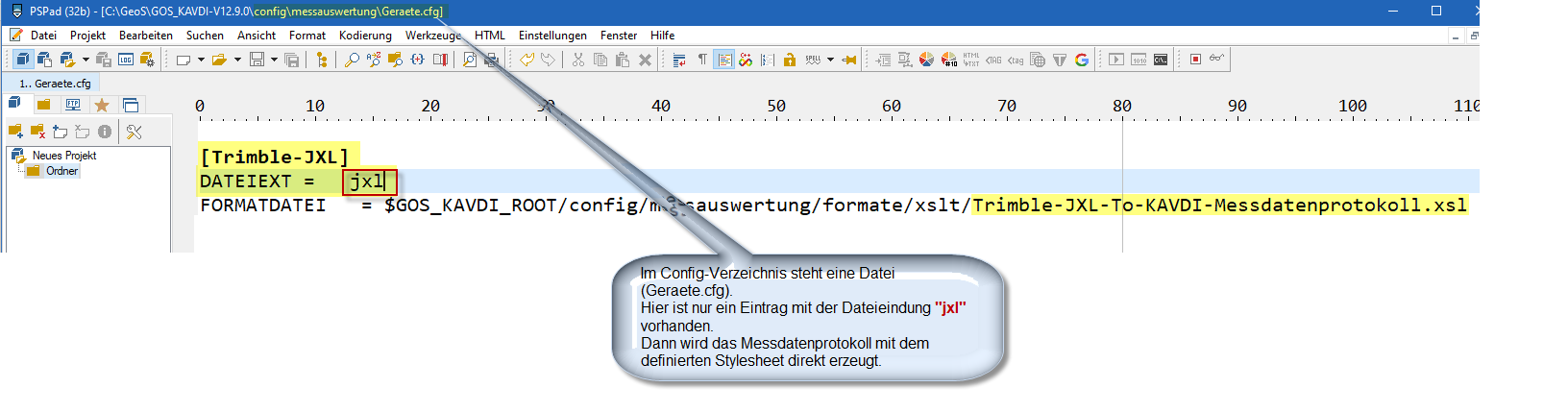
Task: Toggle the word wrap button
Action: pyautogui.click(x=679, y=60)
